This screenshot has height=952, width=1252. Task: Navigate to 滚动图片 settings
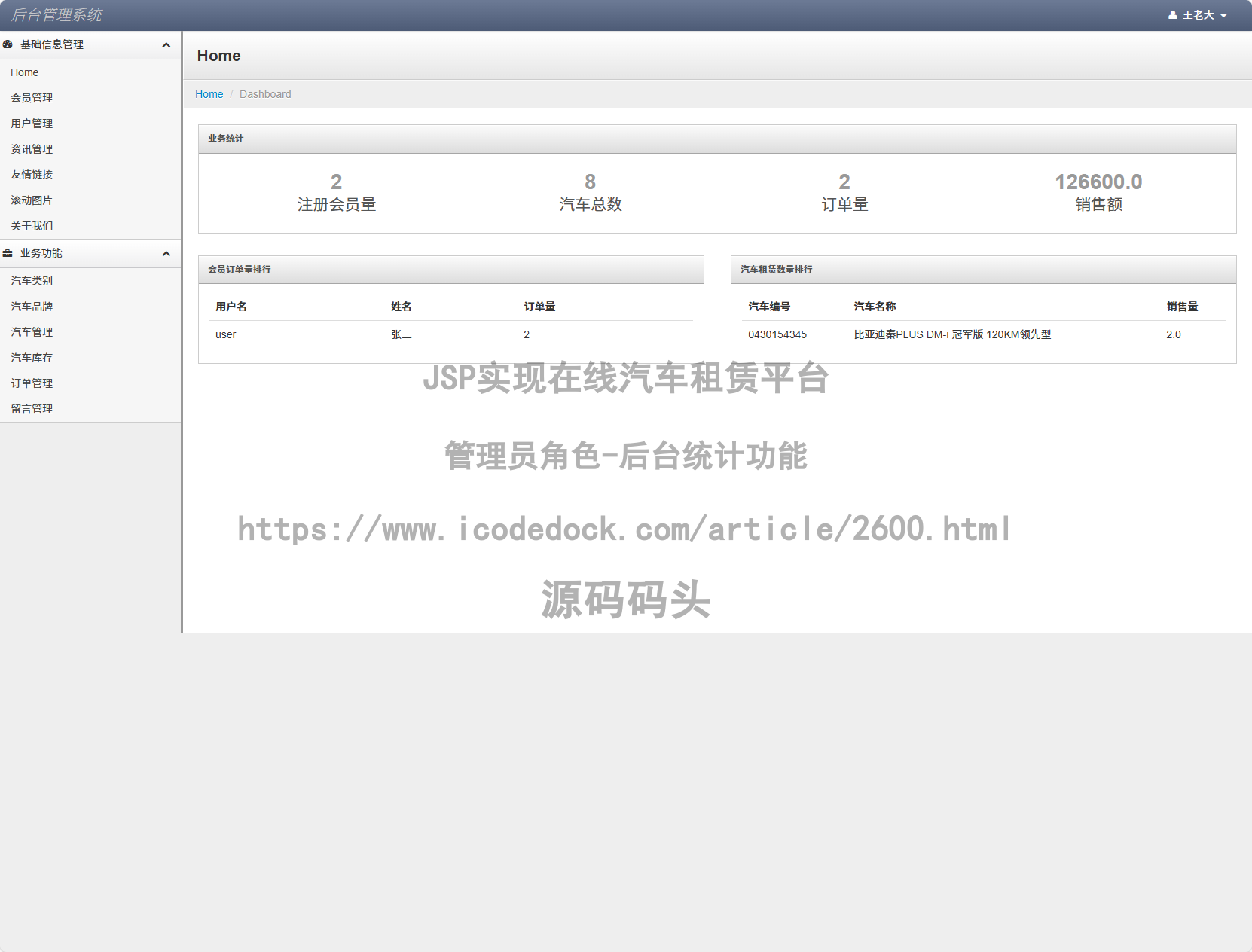(32, 200)
